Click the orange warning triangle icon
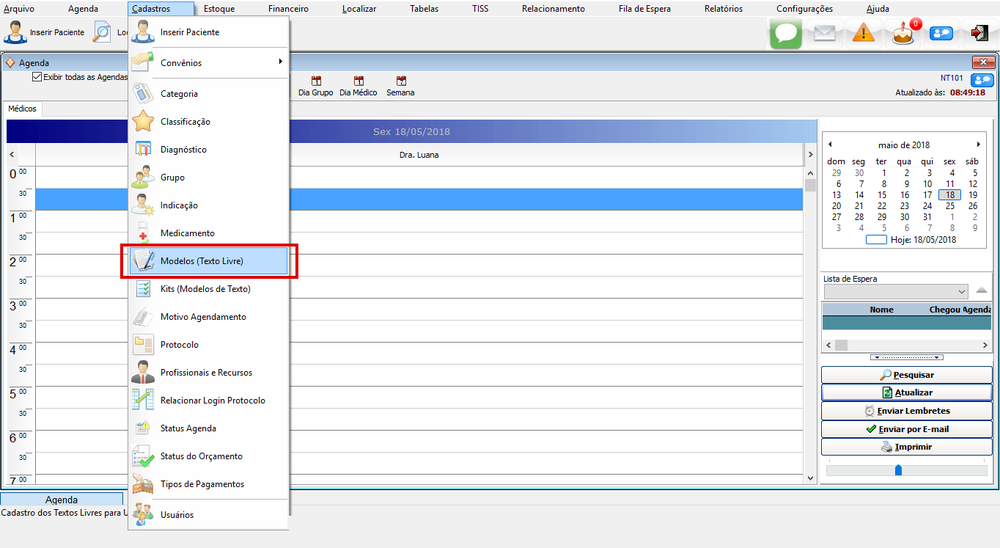Viewport: 1000px width, 548px height. [x=864, y=33]
